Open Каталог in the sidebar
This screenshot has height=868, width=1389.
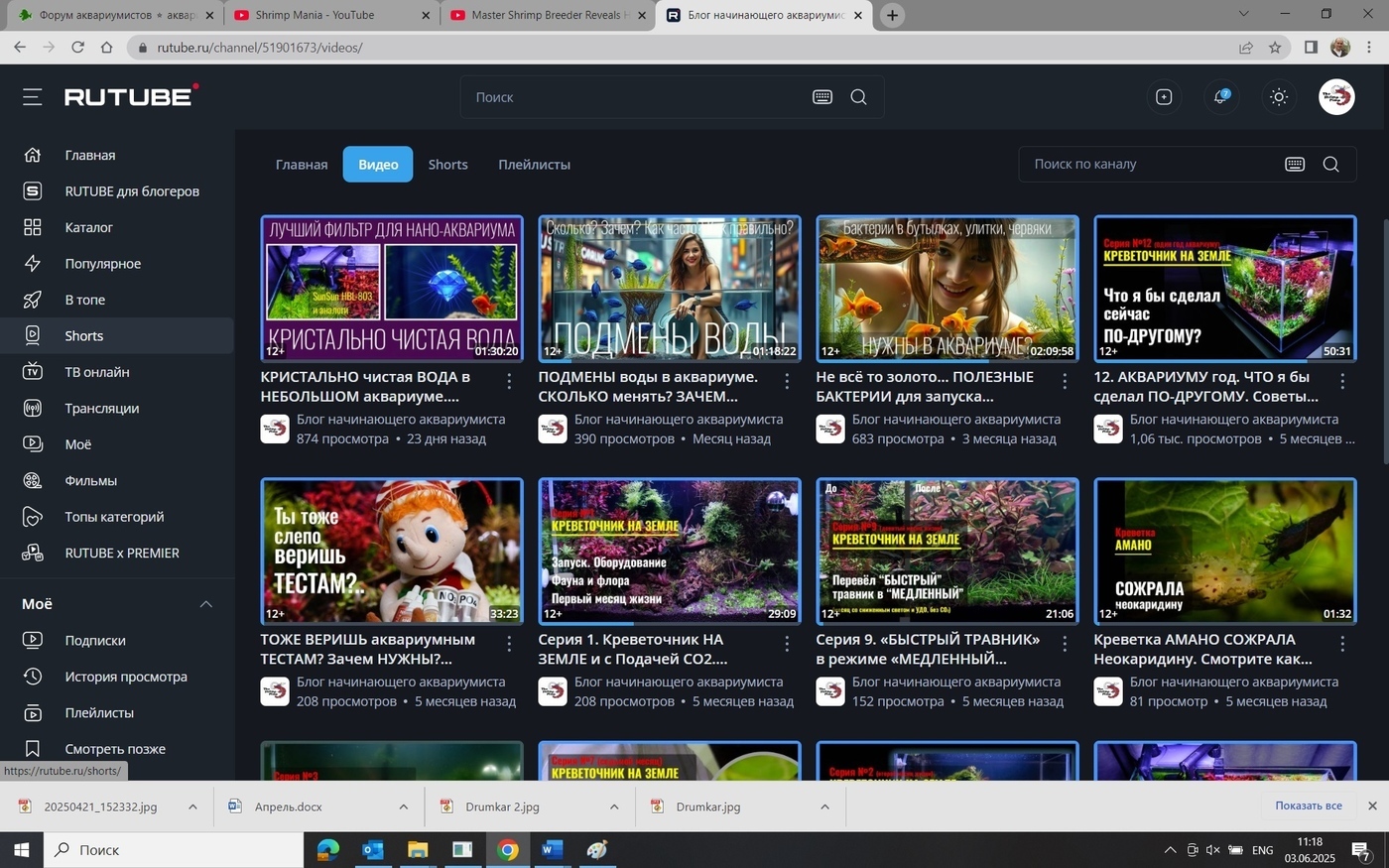click(117, 227)
